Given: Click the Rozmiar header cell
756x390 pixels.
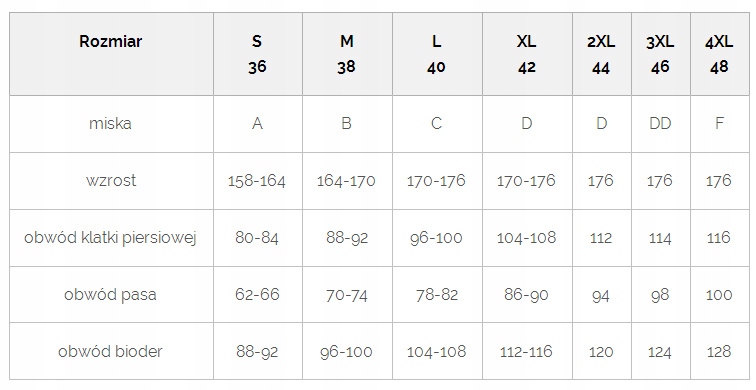Looking at the screenshot, I should (111, 54).
